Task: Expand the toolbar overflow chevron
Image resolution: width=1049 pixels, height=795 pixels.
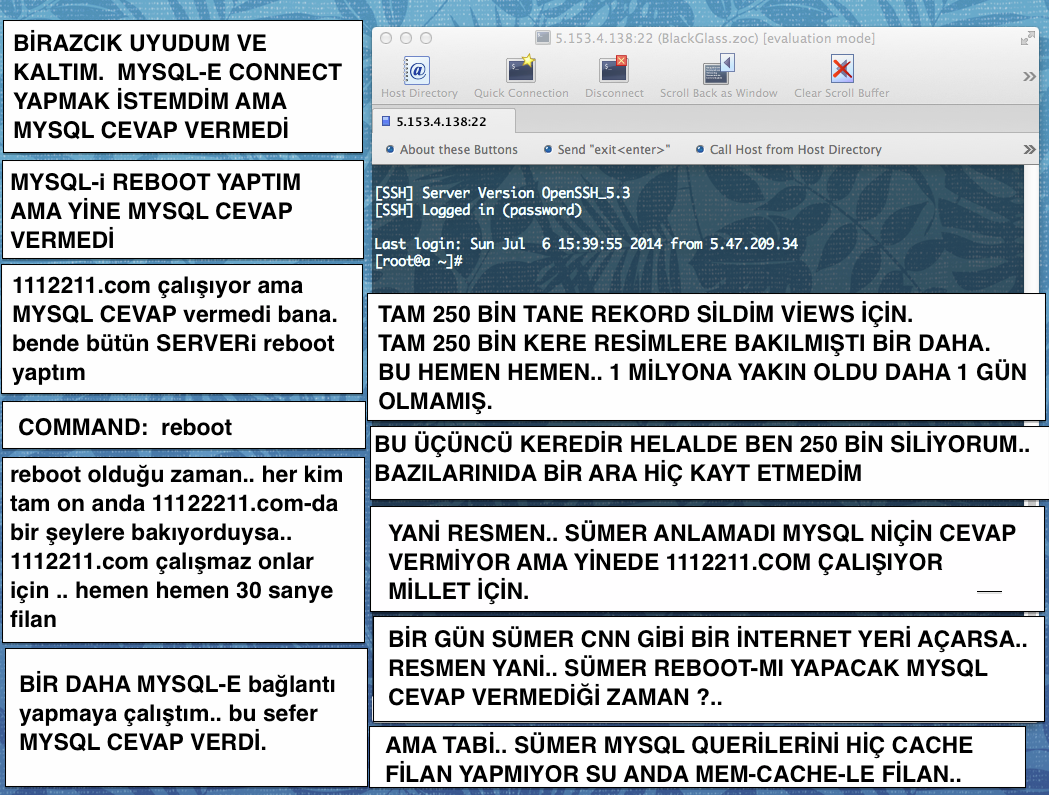Action: coord(1030,76)
